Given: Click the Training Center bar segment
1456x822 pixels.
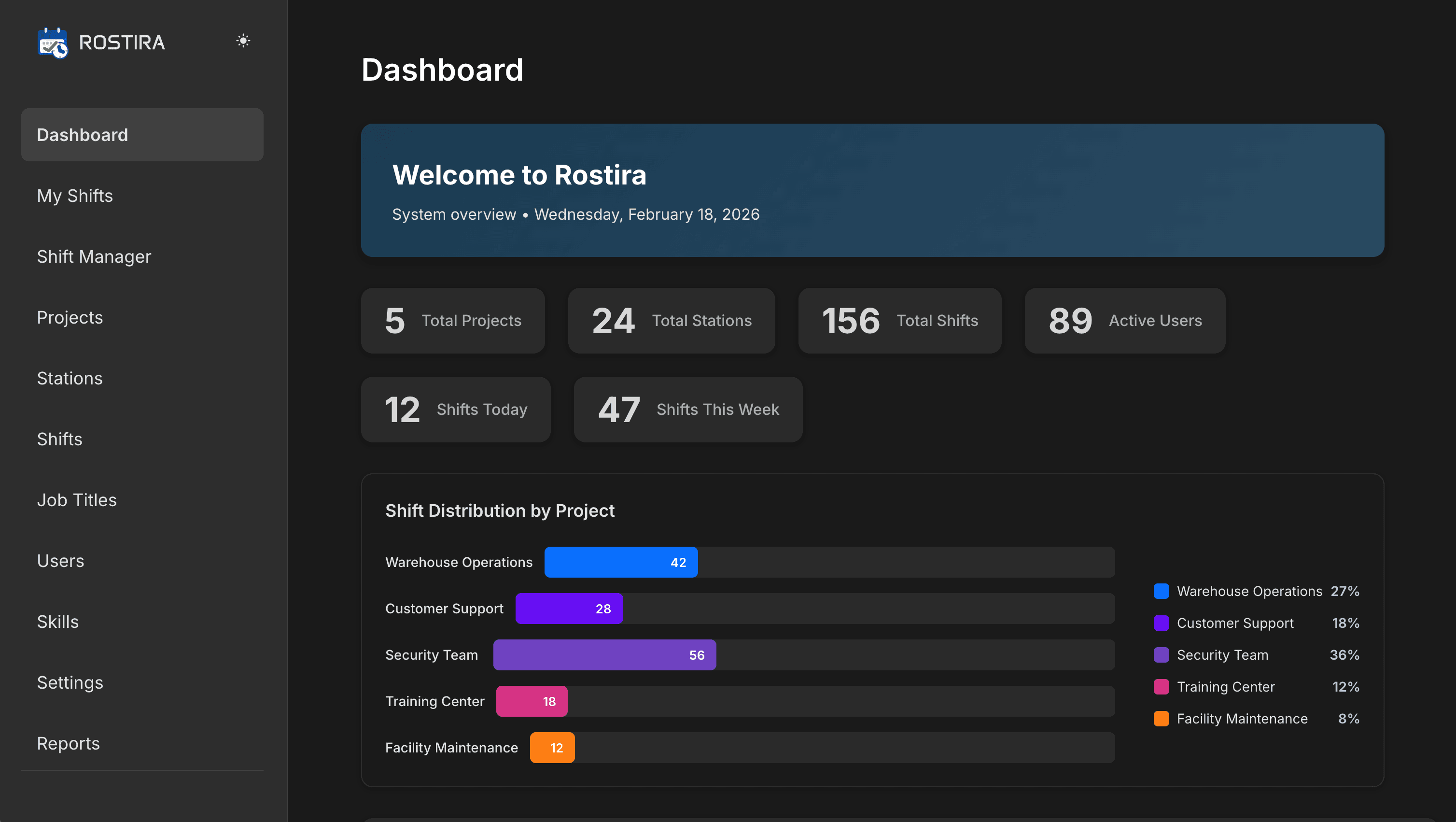Looking at the screenshot, I should (532, 701).
